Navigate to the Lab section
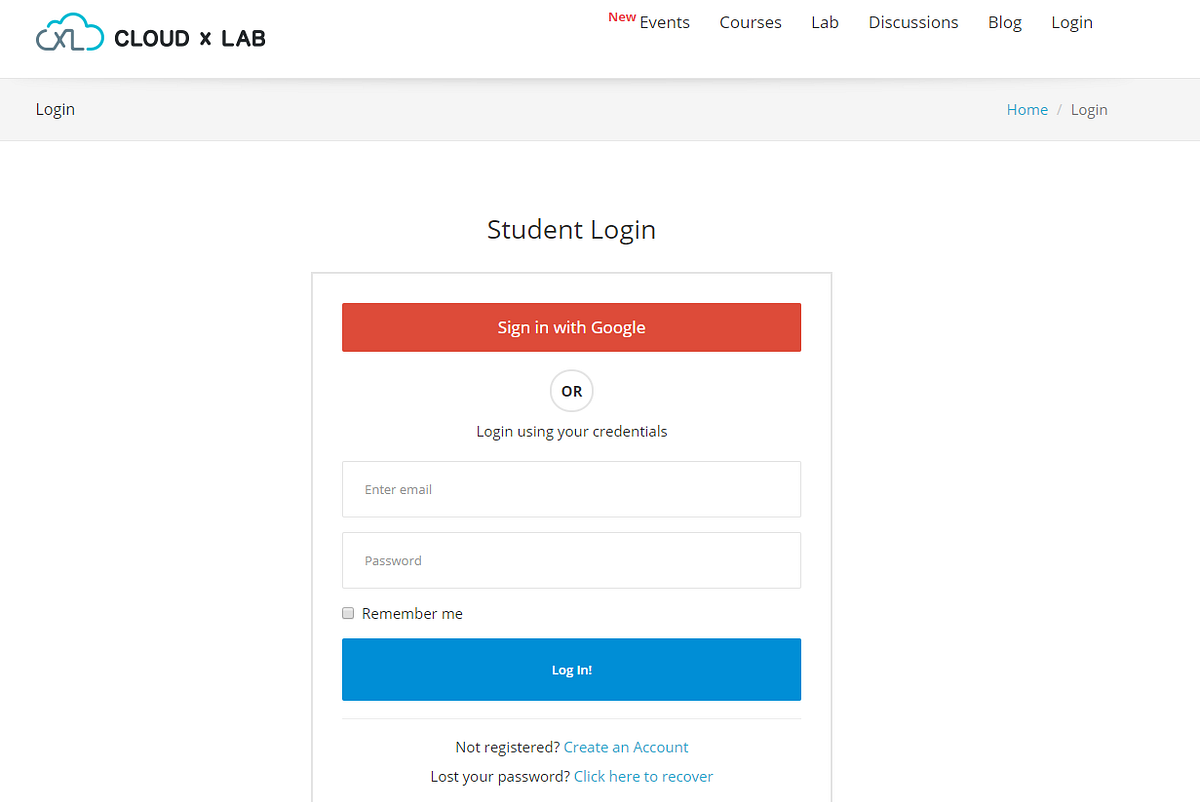1200x802 pixels. pyautogui.click(x=824, y=22)
